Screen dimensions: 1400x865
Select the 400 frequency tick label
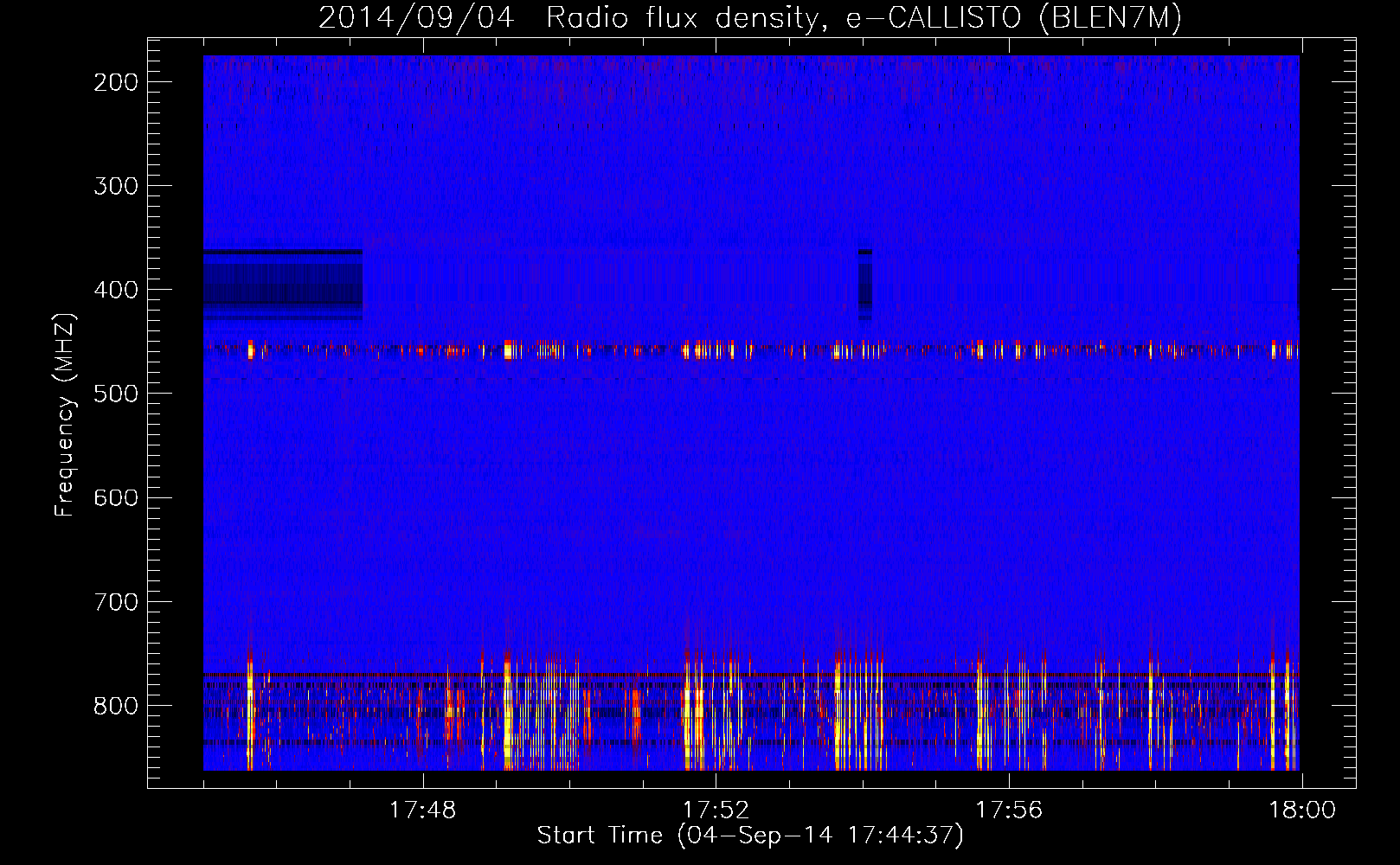click(116, 290)
